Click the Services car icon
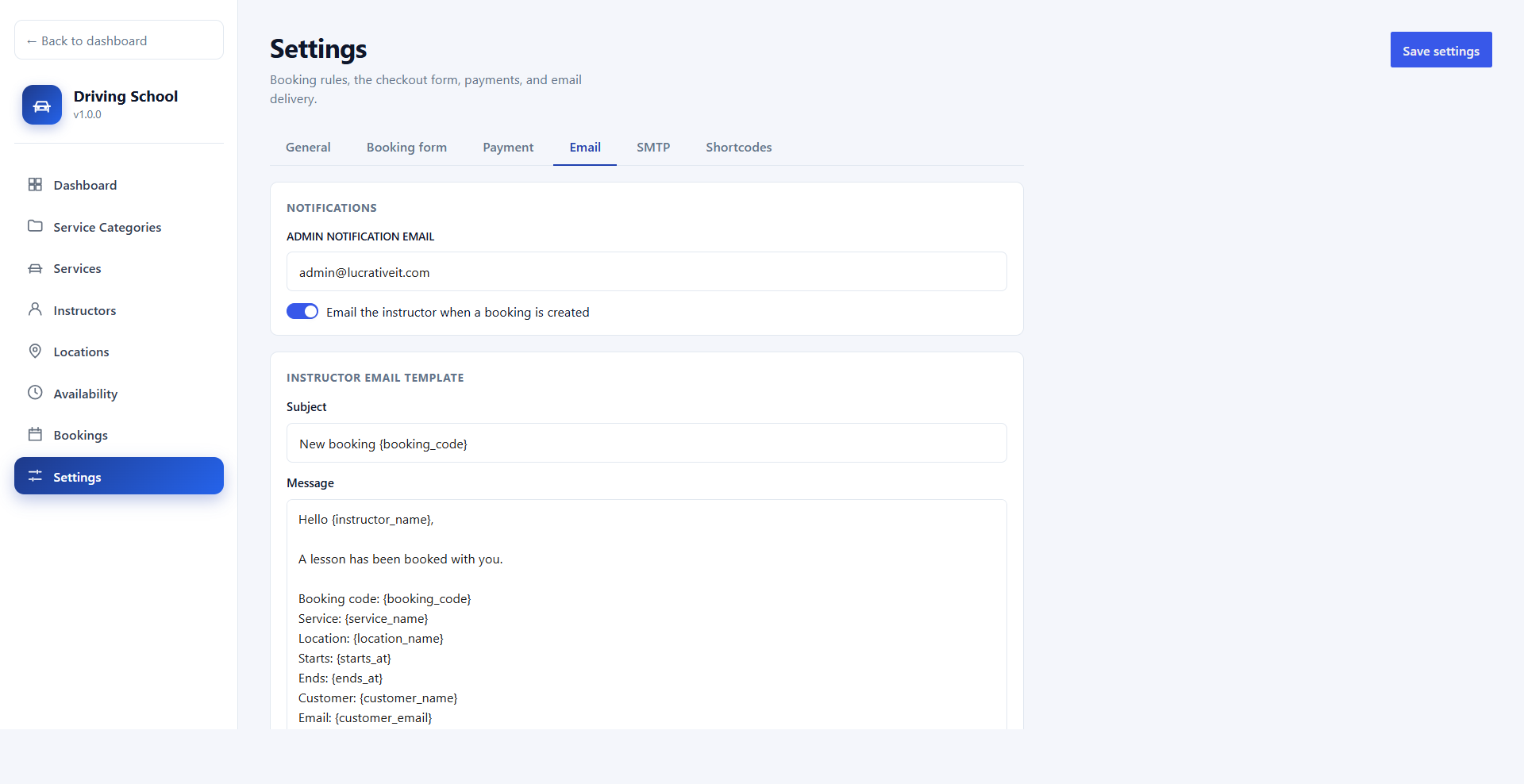This screenshot has height=784, width=1524. point(35,268)
